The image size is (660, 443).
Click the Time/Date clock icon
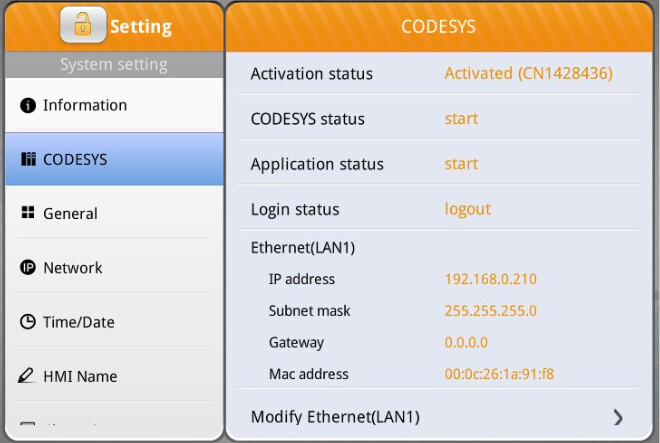coord(28,322)
